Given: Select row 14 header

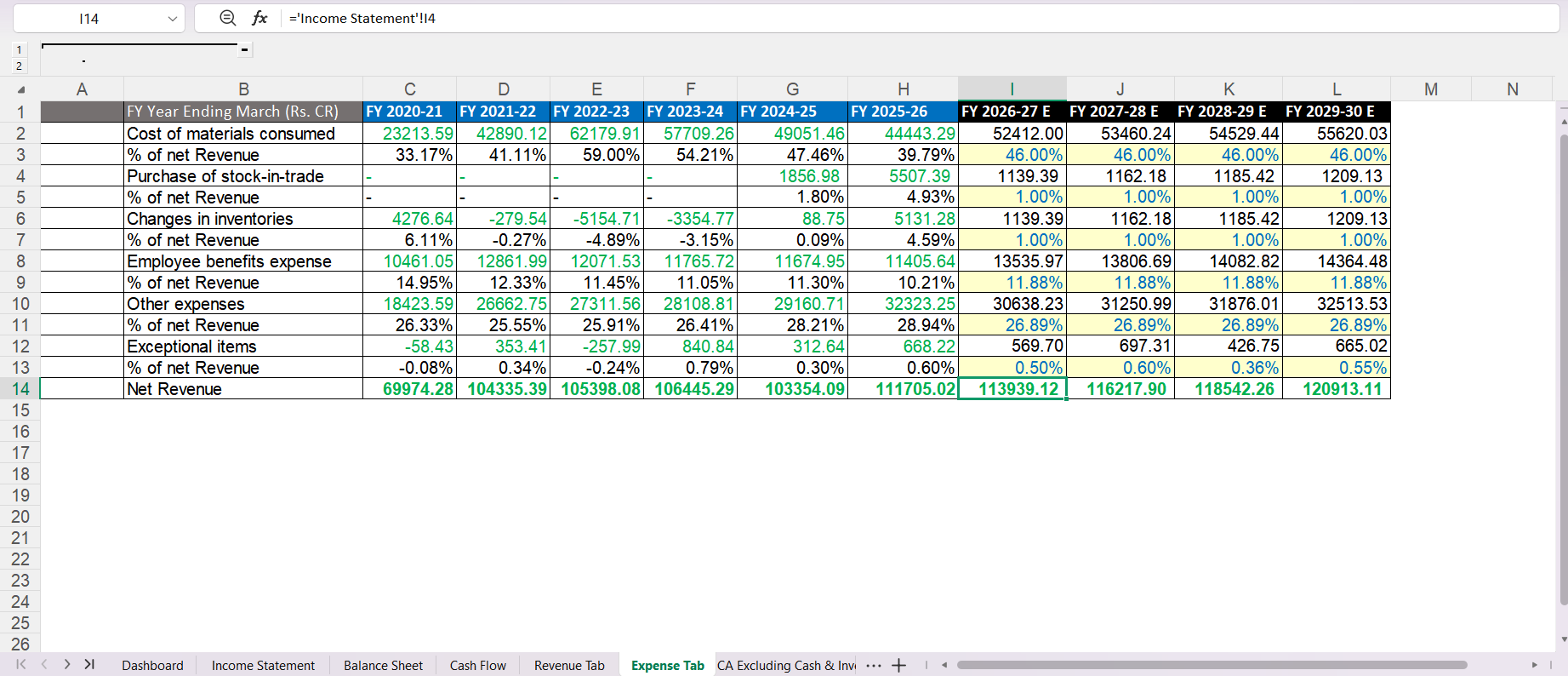Looking at the screenshot, I should (20, 389).
